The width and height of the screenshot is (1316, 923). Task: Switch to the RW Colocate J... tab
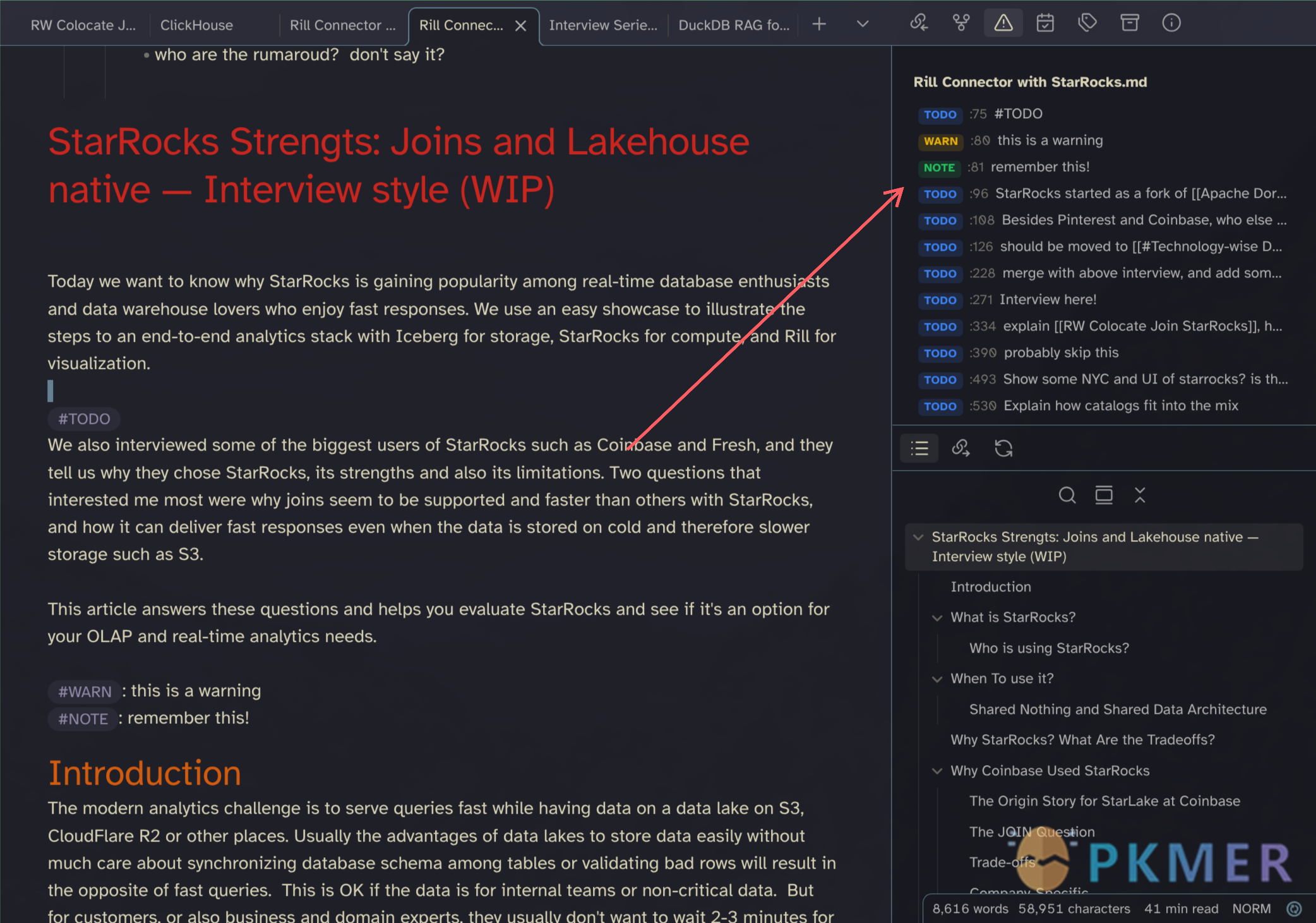(x=83, y=25)
